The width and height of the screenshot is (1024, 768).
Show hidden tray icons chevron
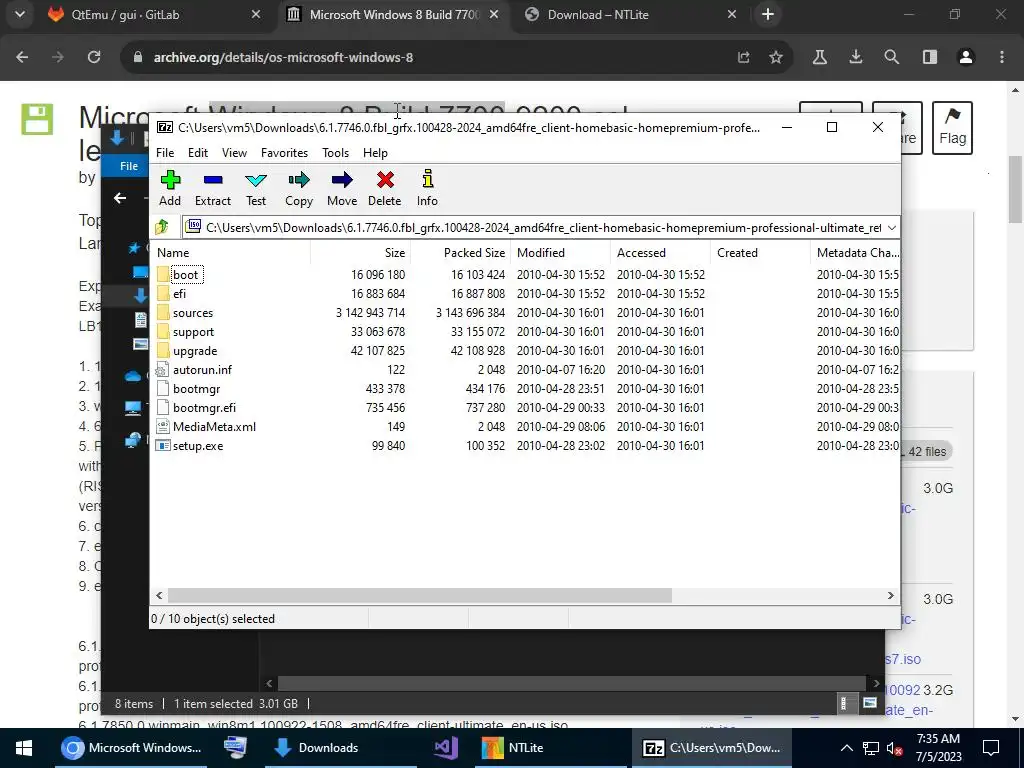(846, 748)
